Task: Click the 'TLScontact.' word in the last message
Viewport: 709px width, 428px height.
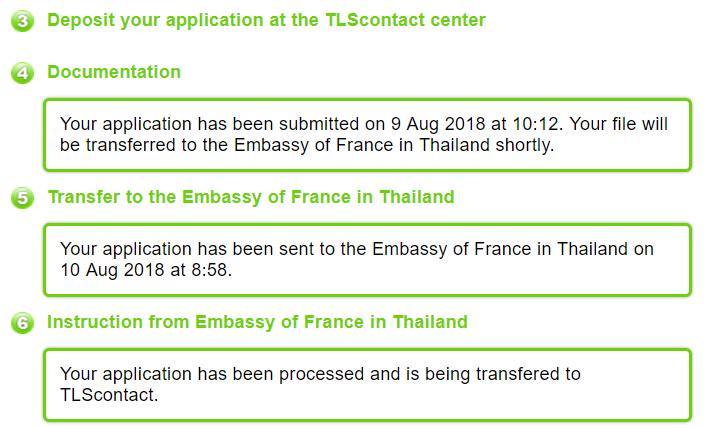Action: (109, 395)
